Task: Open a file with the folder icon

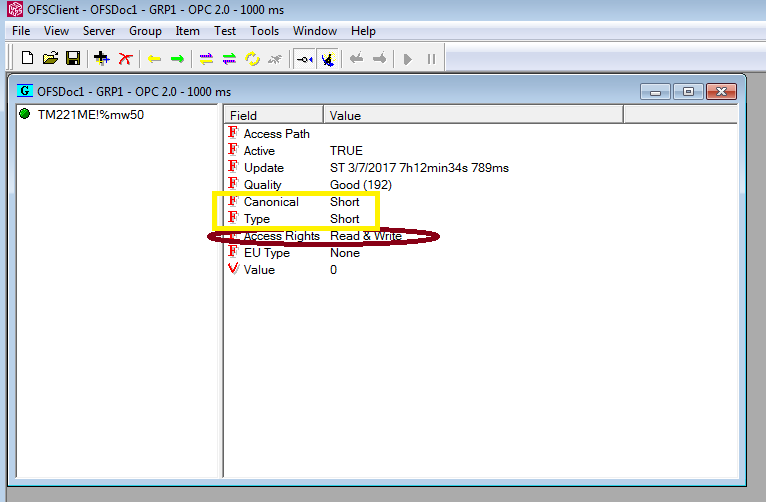Action: pos(50,59)
